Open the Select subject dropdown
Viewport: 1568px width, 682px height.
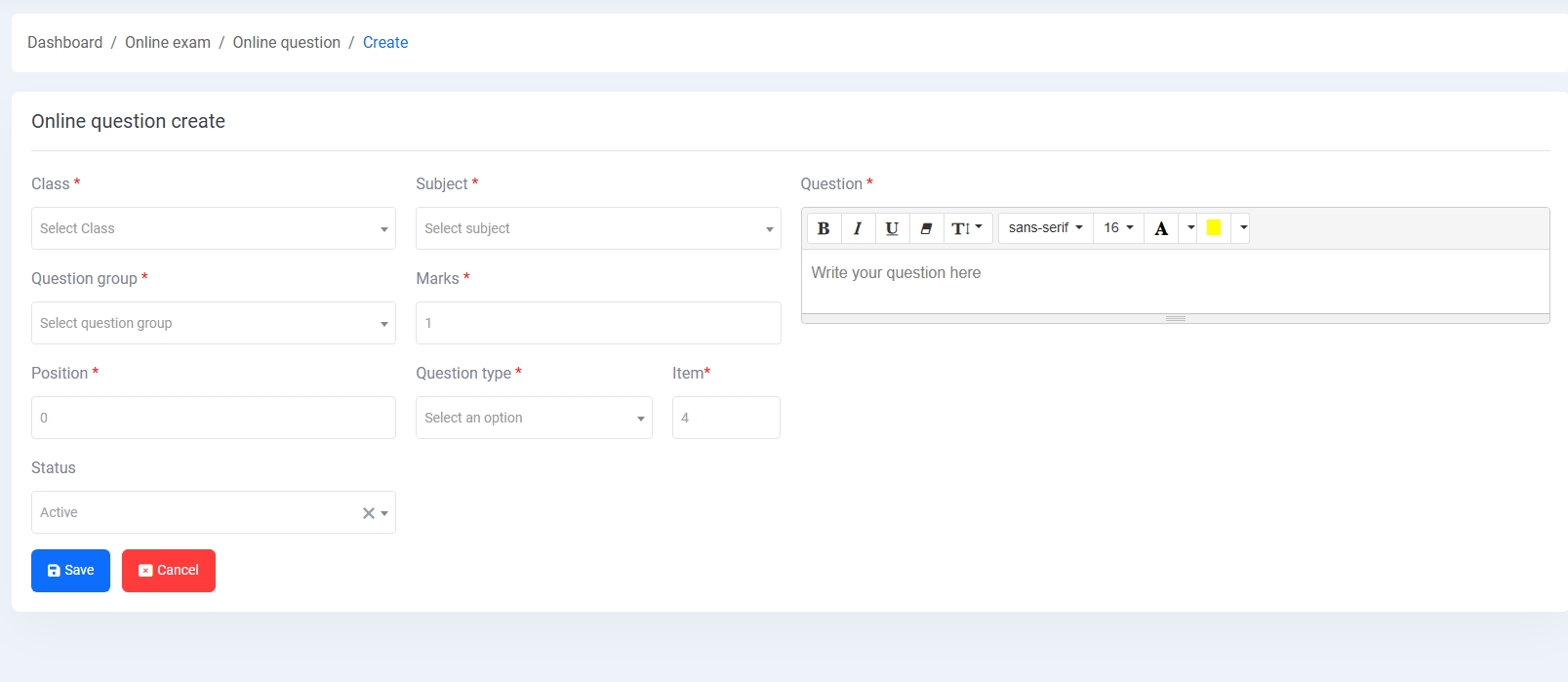(598, 228)
